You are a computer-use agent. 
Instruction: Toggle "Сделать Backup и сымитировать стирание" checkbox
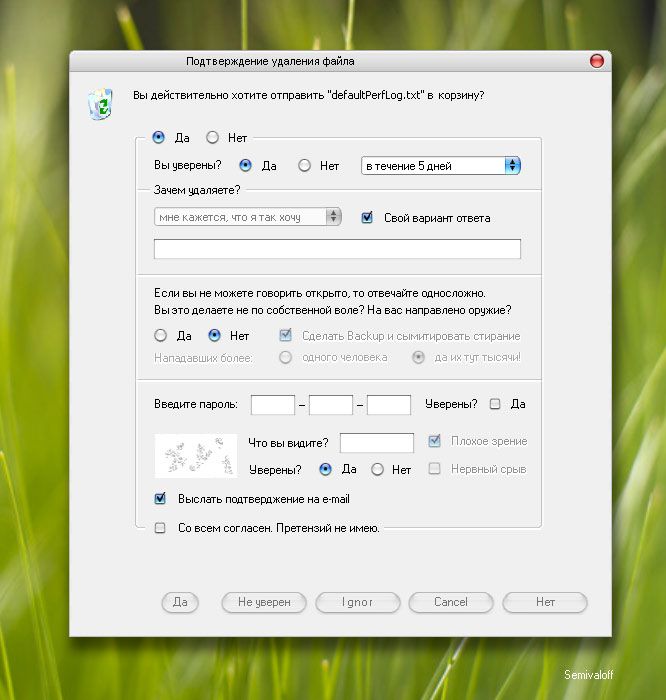[x=285, y=335]
